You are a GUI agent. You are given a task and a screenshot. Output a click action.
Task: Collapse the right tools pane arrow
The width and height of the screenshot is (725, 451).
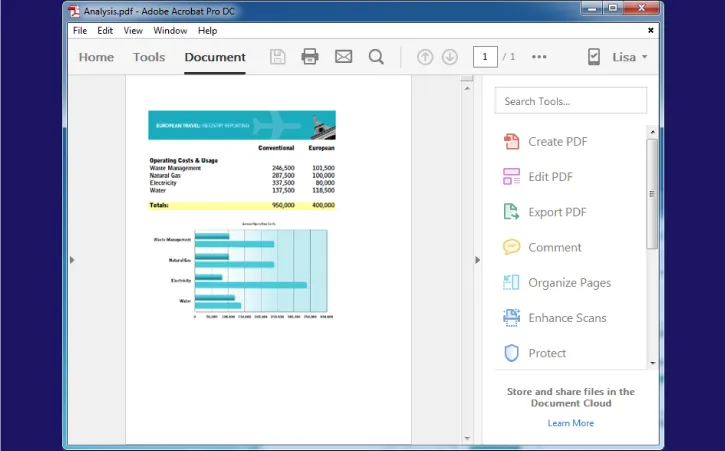[x=478, y=260]
